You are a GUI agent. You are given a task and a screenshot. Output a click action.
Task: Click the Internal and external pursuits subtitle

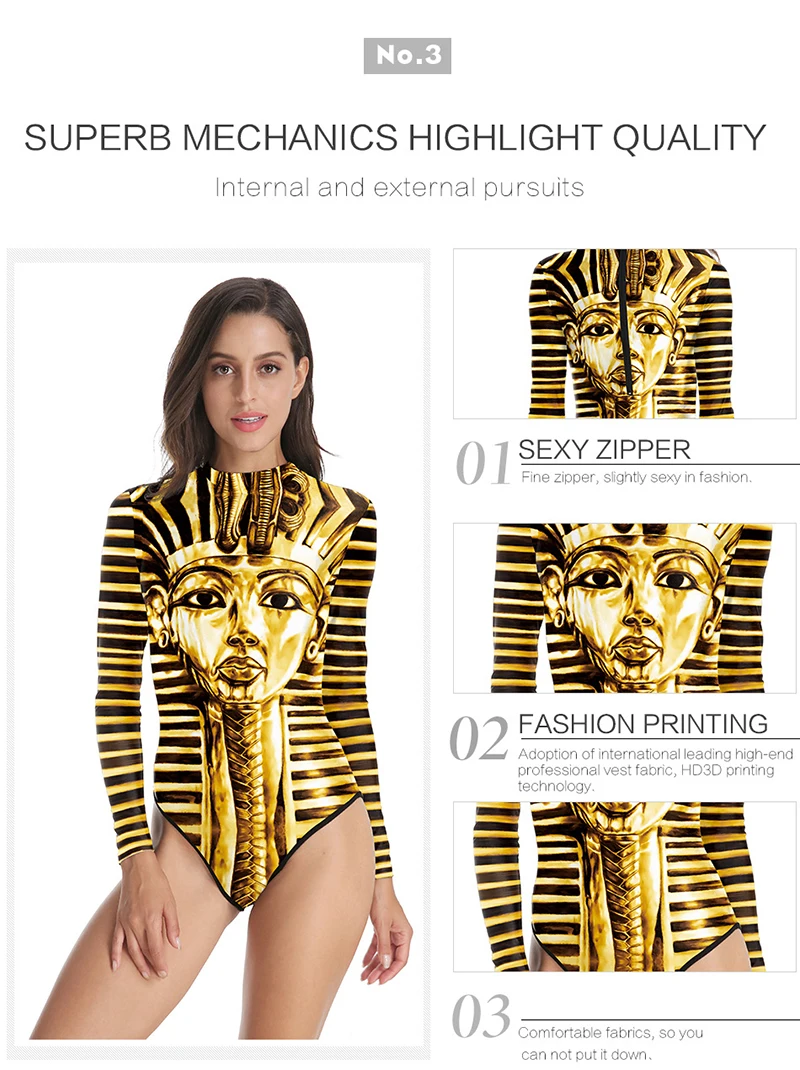399,187
